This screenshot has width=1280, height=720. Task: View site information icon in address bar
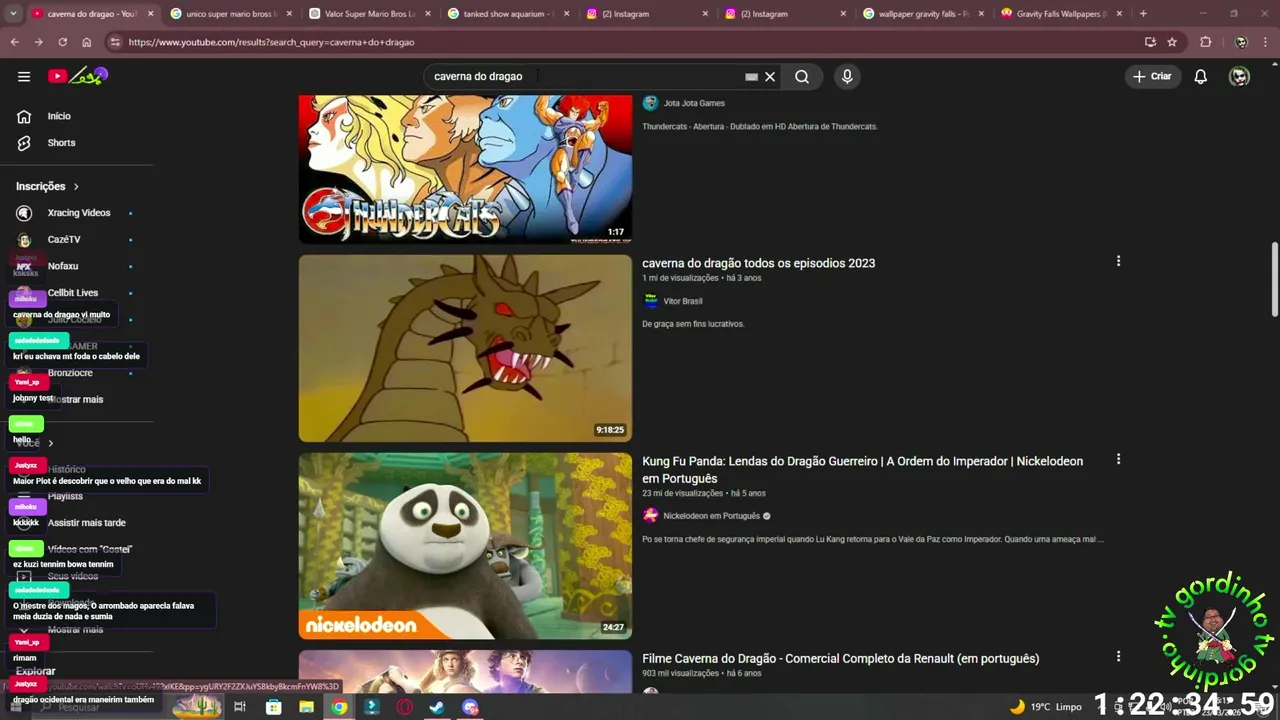[115, 42]
